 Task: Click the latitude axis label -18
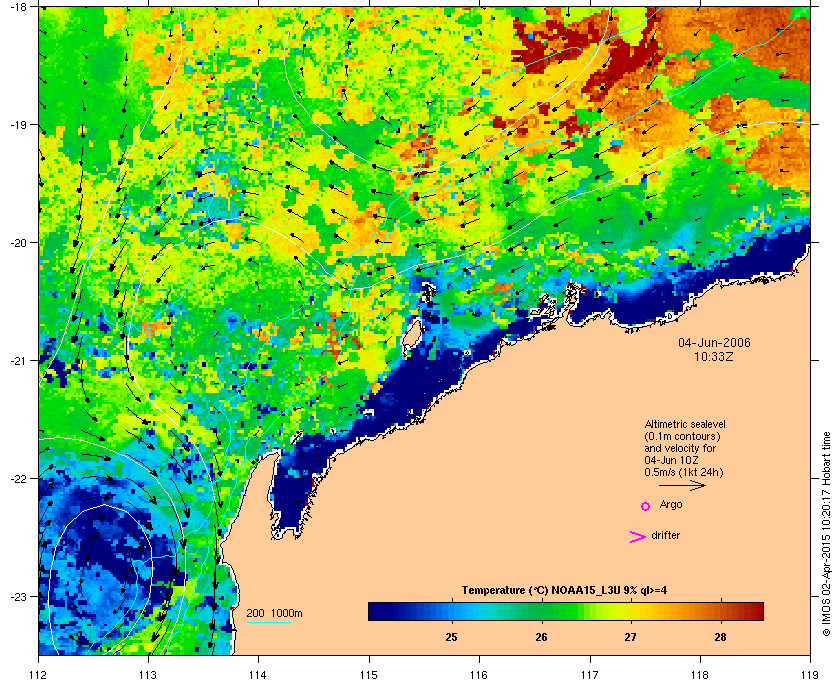click(18, 6)
